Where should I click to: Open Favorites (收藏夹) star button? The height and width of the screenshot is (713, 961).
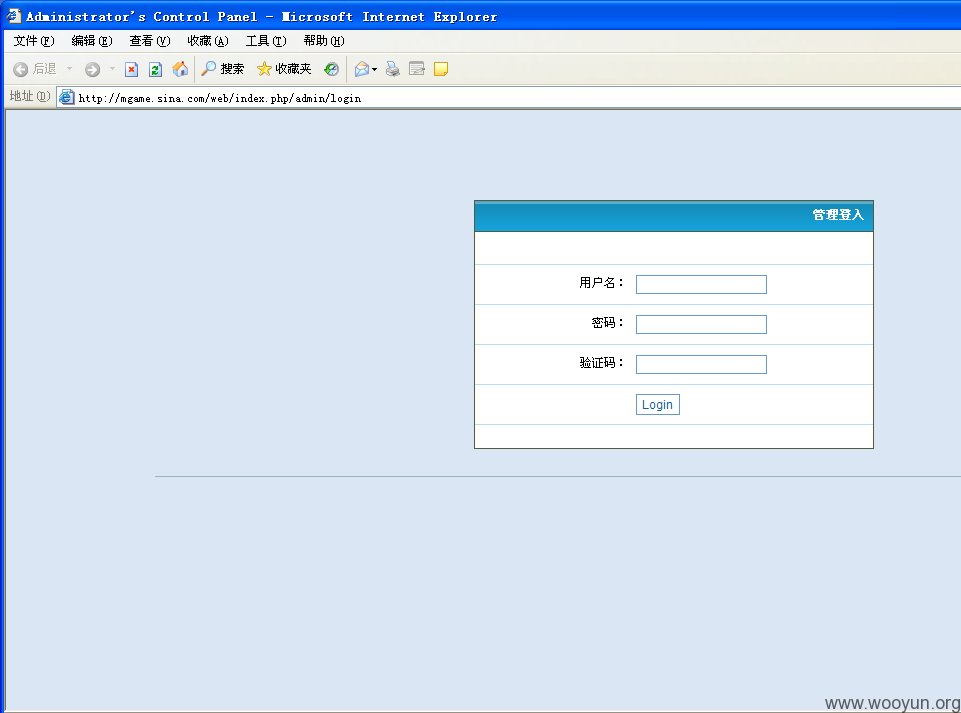(284, 69)
